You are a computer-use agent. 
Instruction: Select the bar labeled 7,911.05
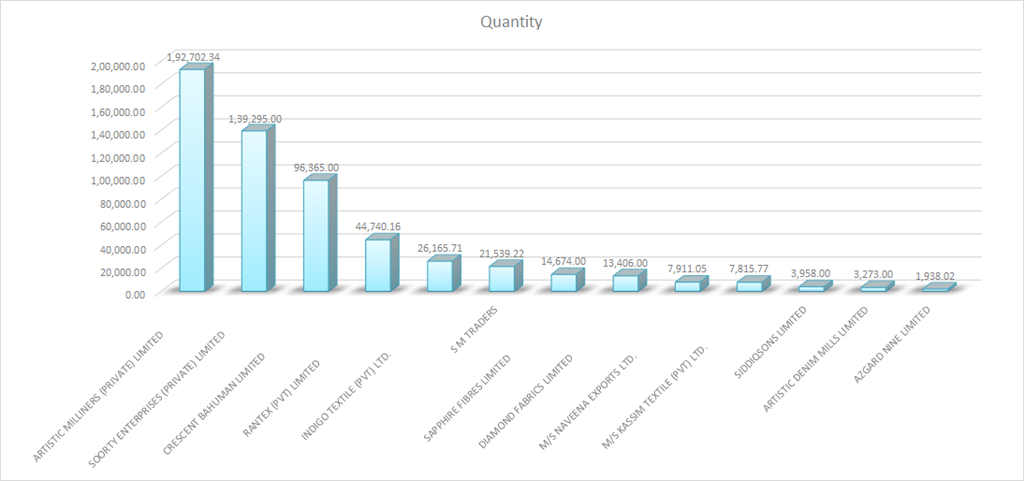pos(692,284)
